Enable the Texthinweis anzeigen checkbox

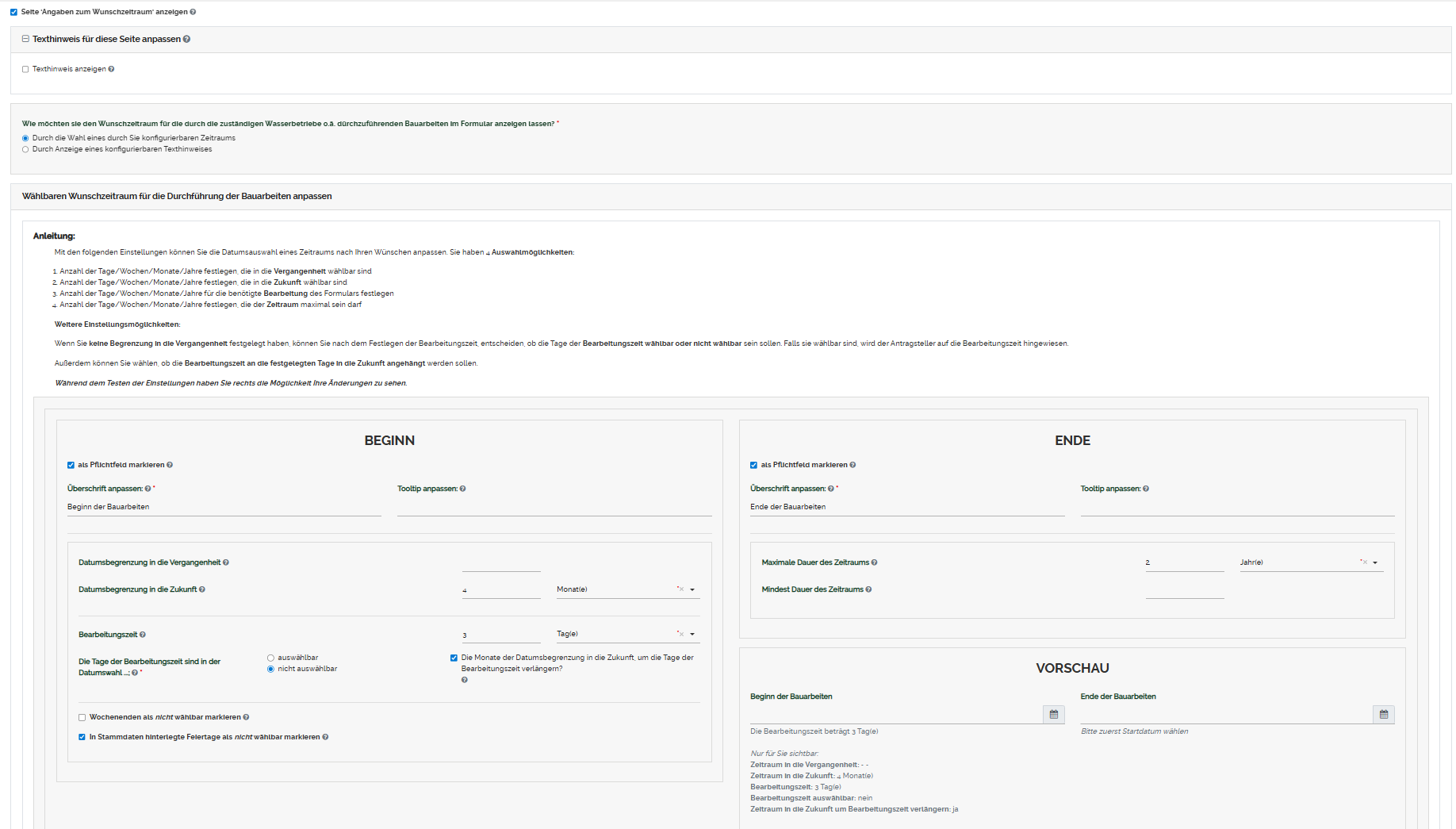coord(25,69)
